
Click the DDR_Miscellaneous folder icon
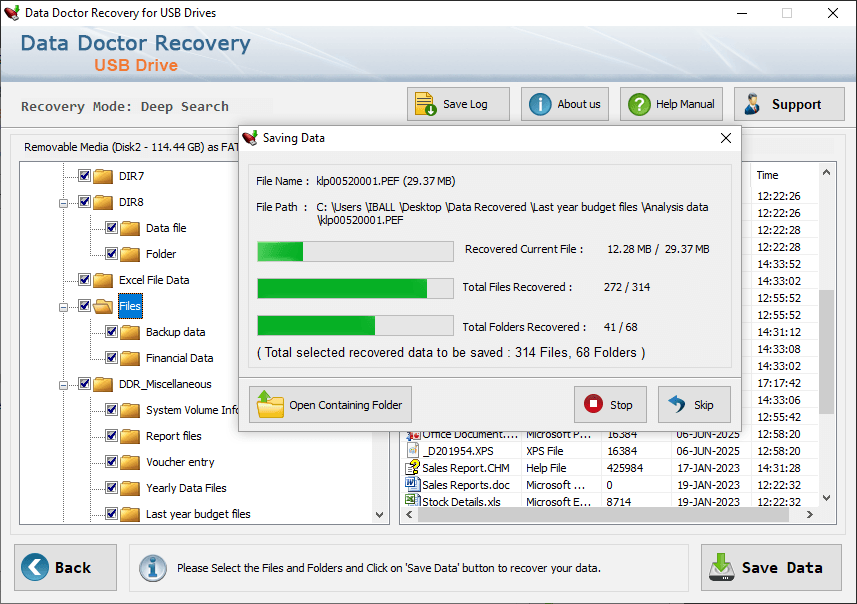(x=103, y=384)
